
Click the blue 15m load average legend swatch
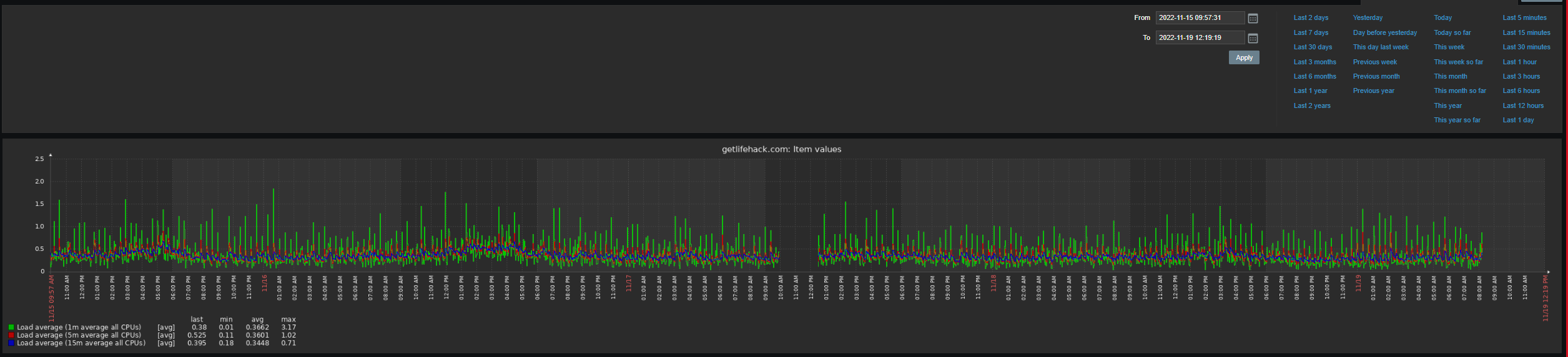pos(11,343)
